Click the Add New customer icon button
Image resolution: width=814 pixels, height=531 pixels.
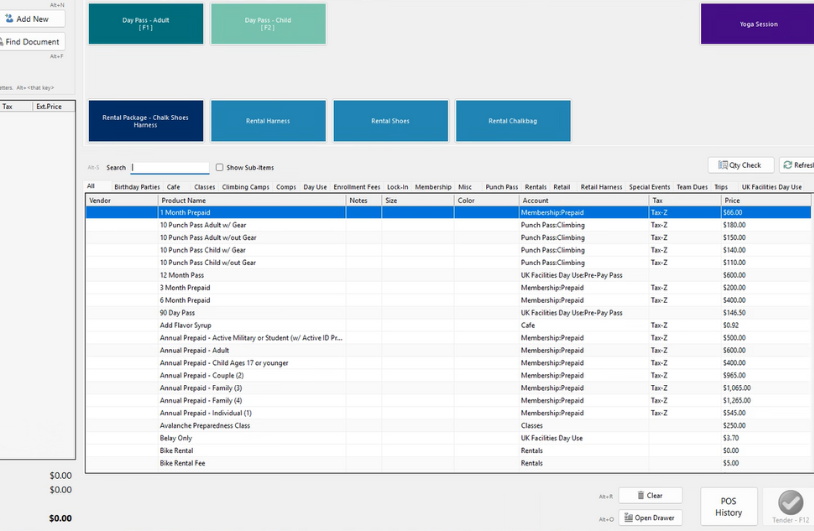point(30,19)
